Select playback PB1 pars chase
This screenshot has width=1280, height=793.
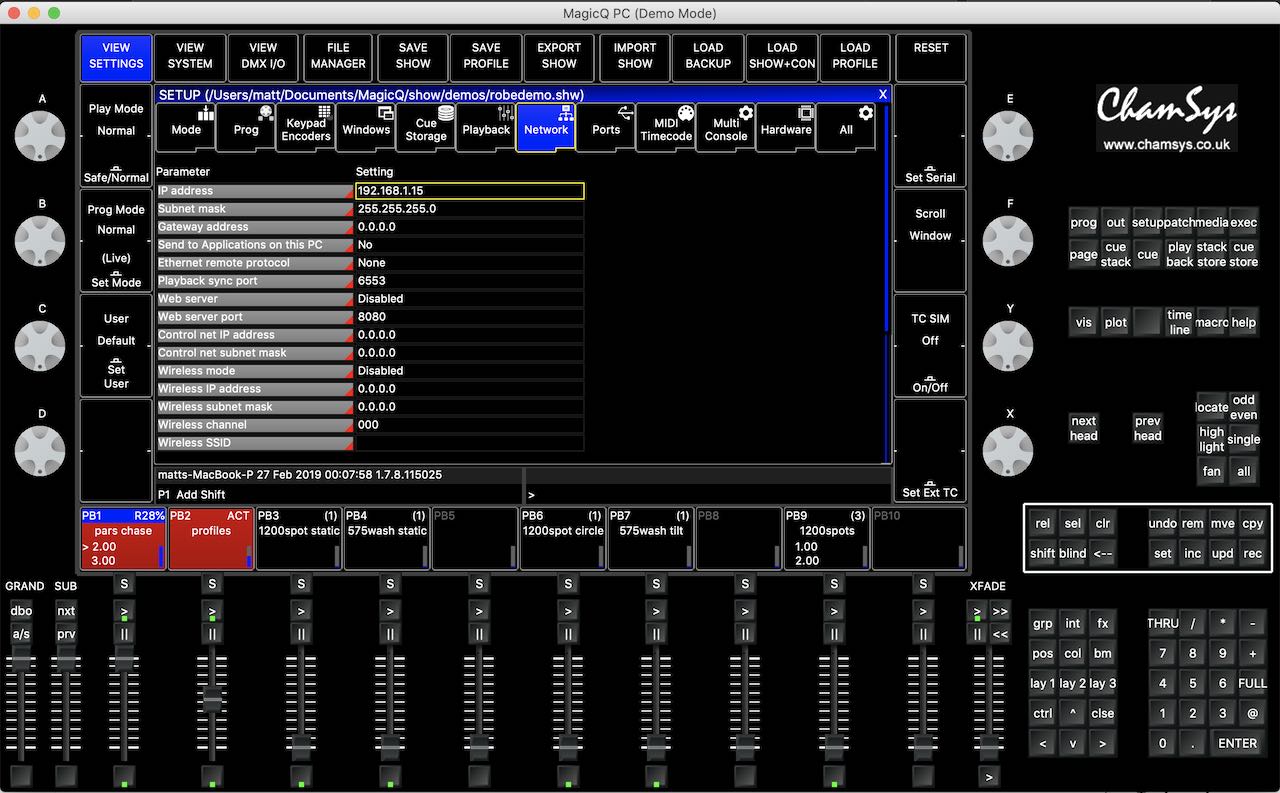coord(123,539)
